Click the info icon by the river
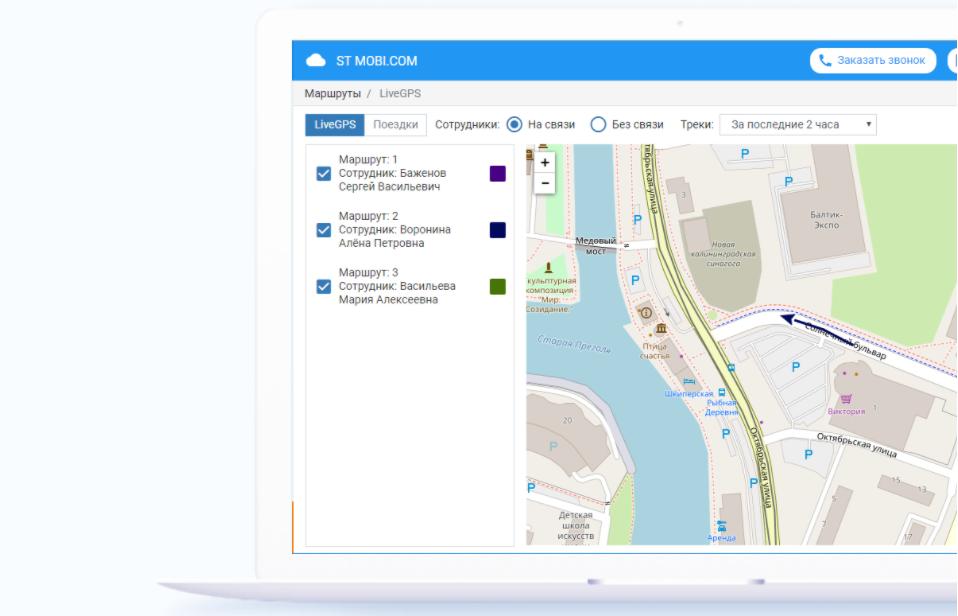Image resolution: width=958 pixels, height=616 pixels. [646, 314]
